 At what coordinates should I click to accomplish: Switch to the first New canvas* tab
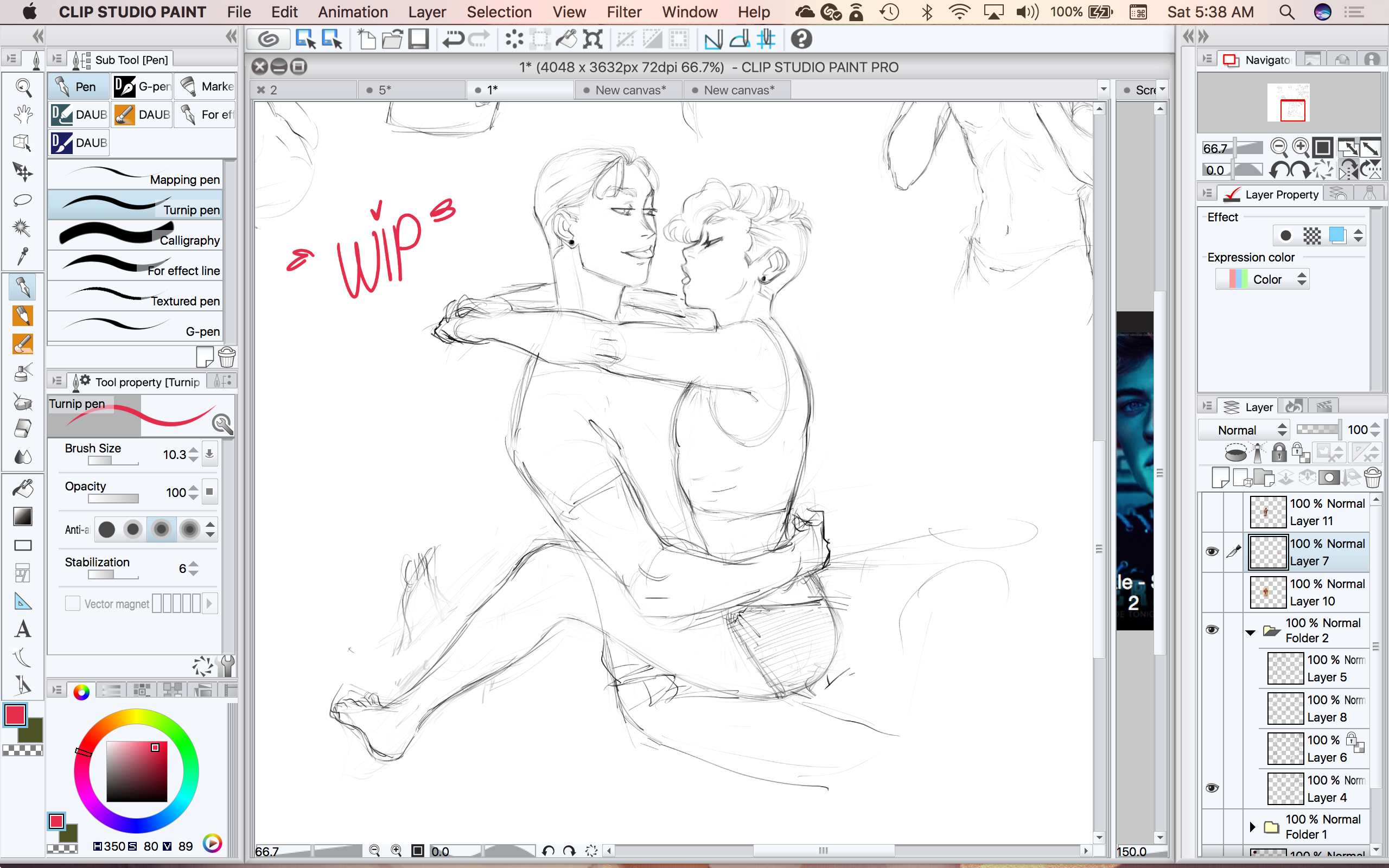[628, 90]
